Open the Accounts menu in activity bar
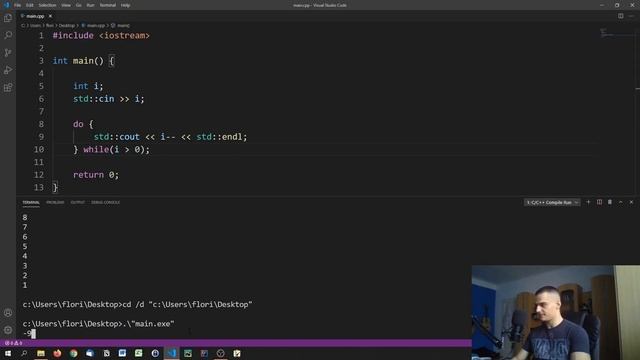 pyautogui.click(x=8, y=313)
